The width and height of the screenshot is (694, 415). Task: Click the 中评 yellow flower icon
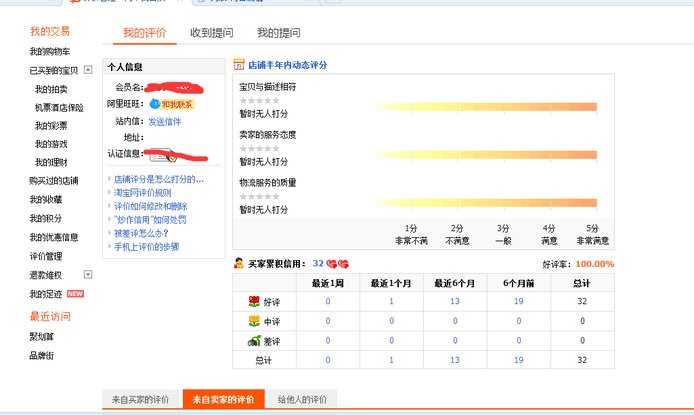(x=254, y=321)
